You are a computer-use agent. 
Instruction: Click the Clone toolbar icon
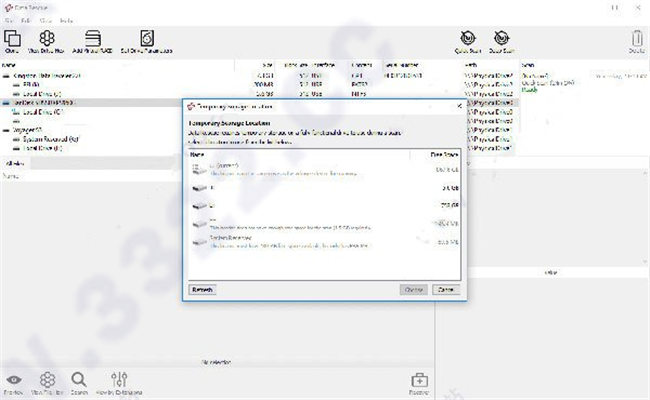[12, 41]
